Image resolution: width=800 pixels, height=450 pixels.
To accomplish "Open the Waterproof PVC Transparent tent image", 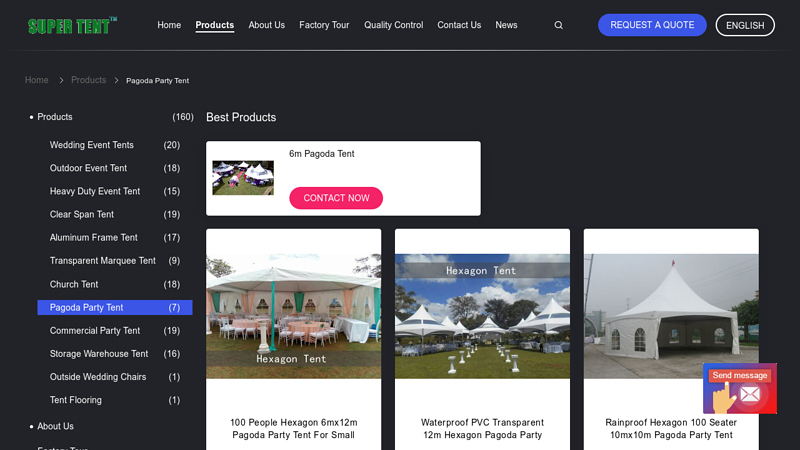I will click(482, 316).
